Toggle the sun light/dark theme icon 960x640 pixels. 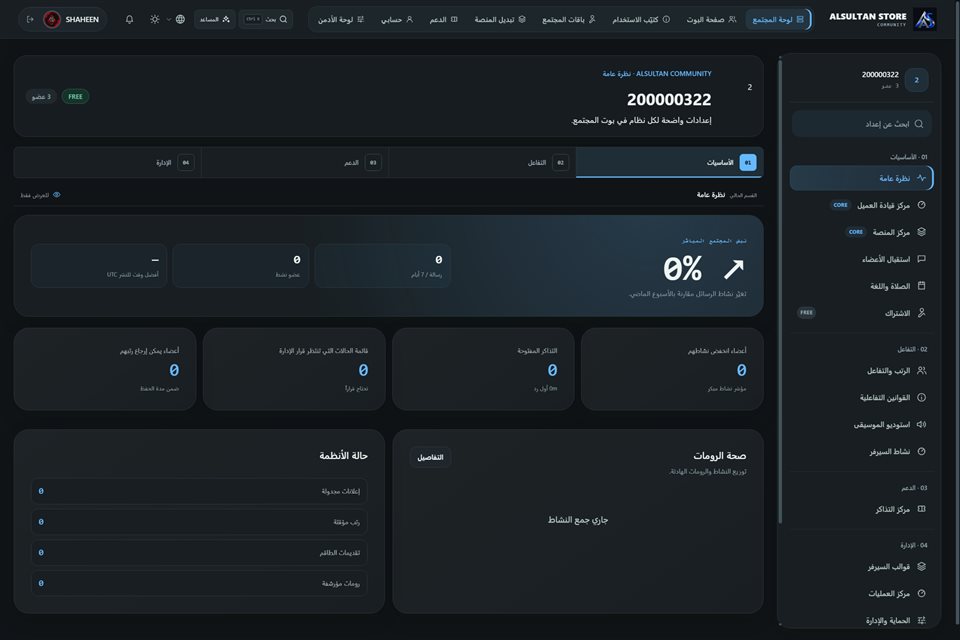[155, 20]
